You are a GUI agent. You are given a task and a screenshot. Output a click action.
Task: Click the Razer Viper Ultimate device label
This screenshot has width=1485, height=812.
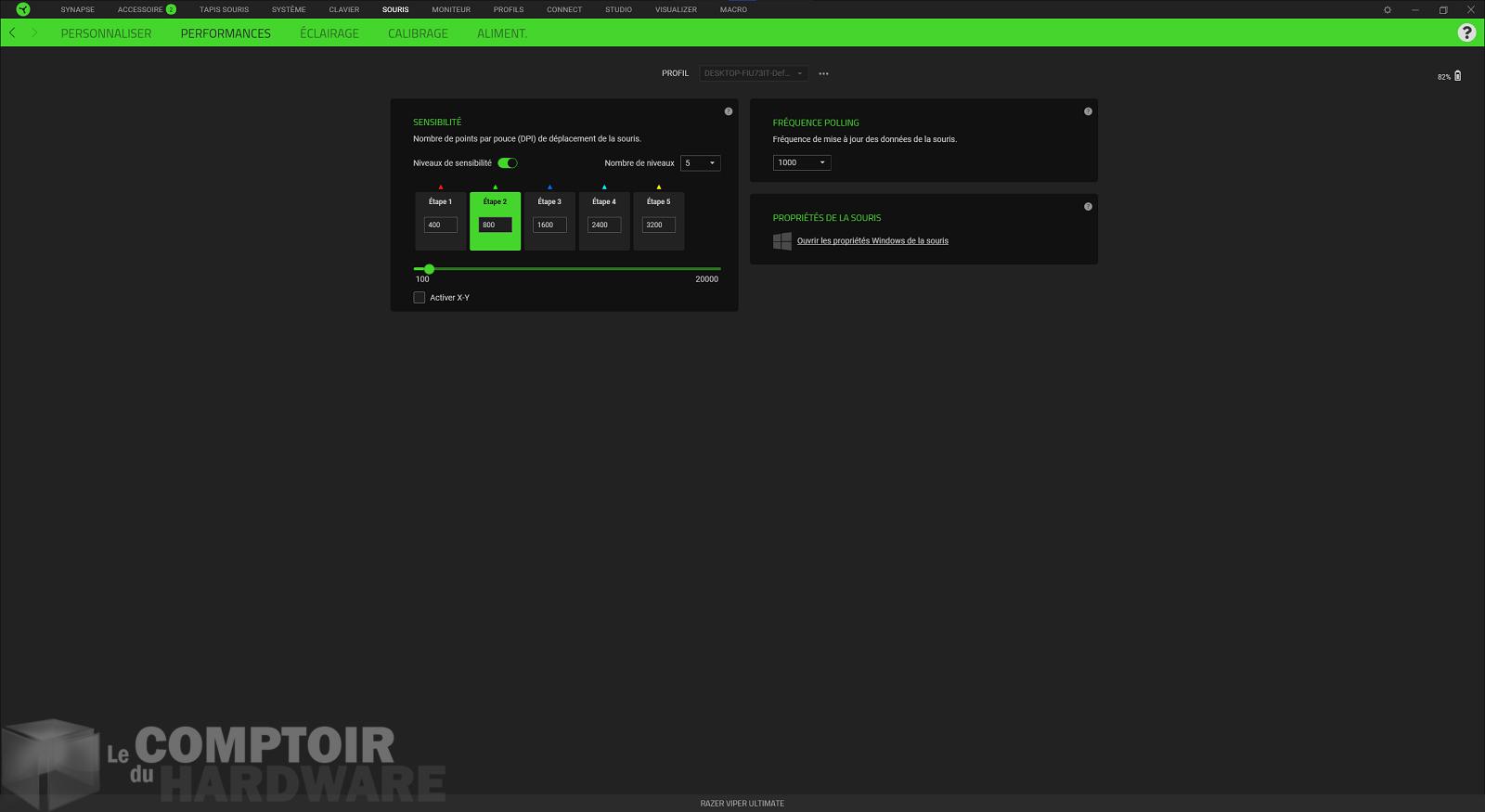[742, 804]
